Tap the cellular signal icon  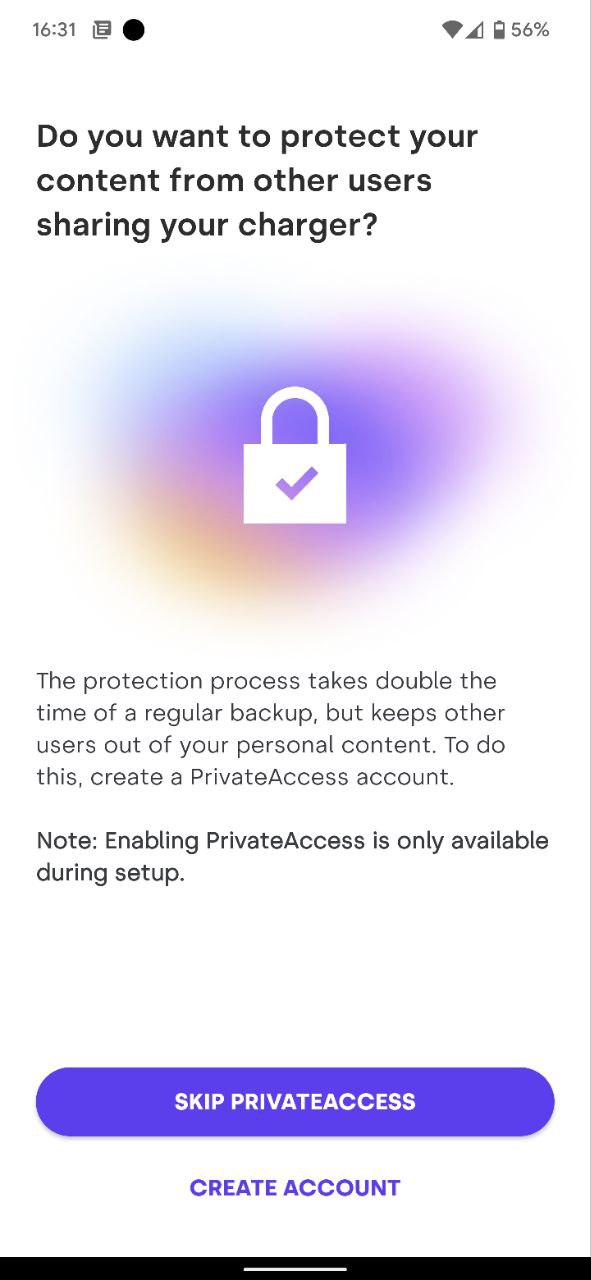pyautogui.click(x=474, y=30)
